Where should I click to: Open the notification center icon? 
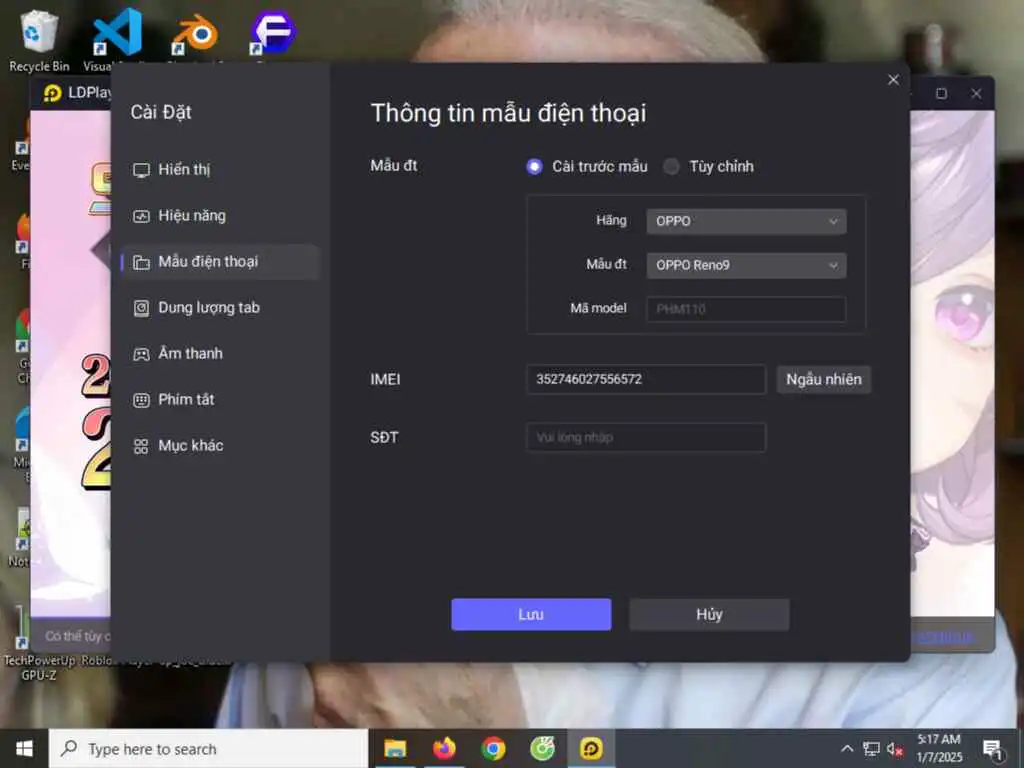point(993,748)
